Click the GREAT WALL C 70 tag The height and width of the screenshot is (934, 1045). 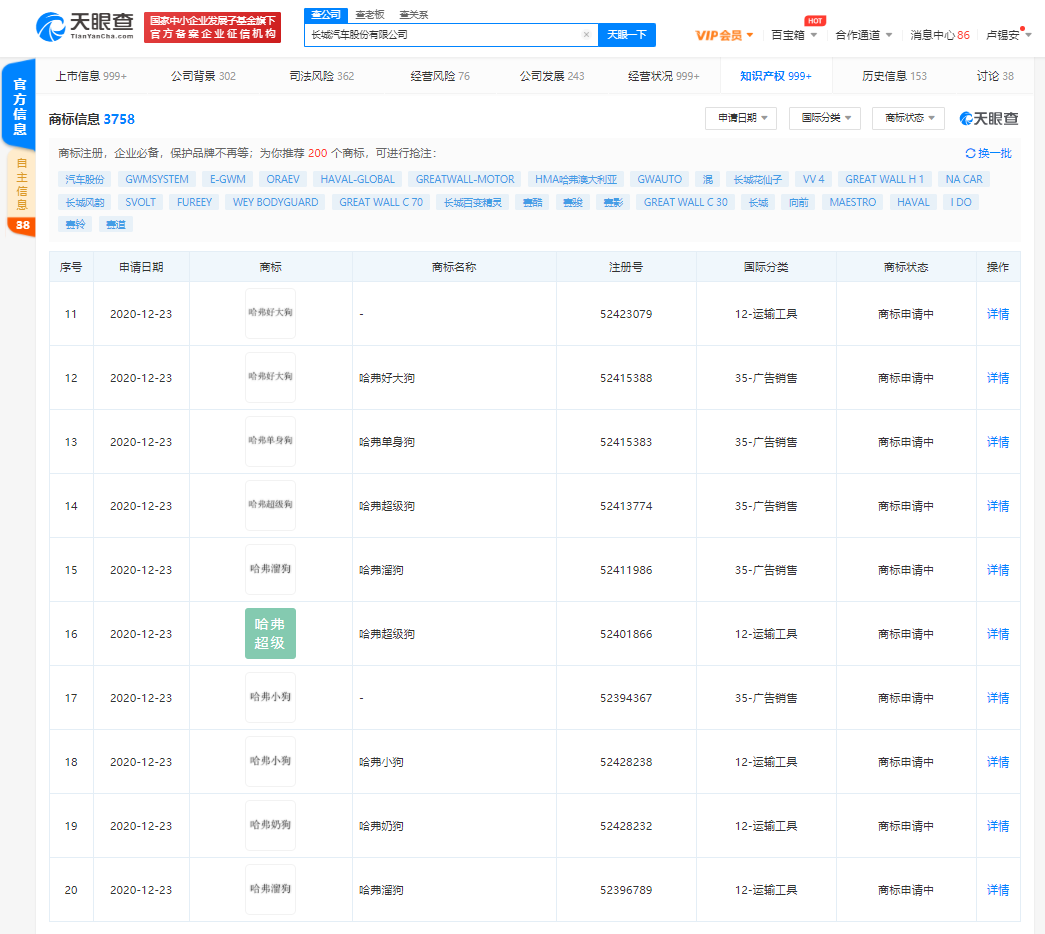point(381,202)
